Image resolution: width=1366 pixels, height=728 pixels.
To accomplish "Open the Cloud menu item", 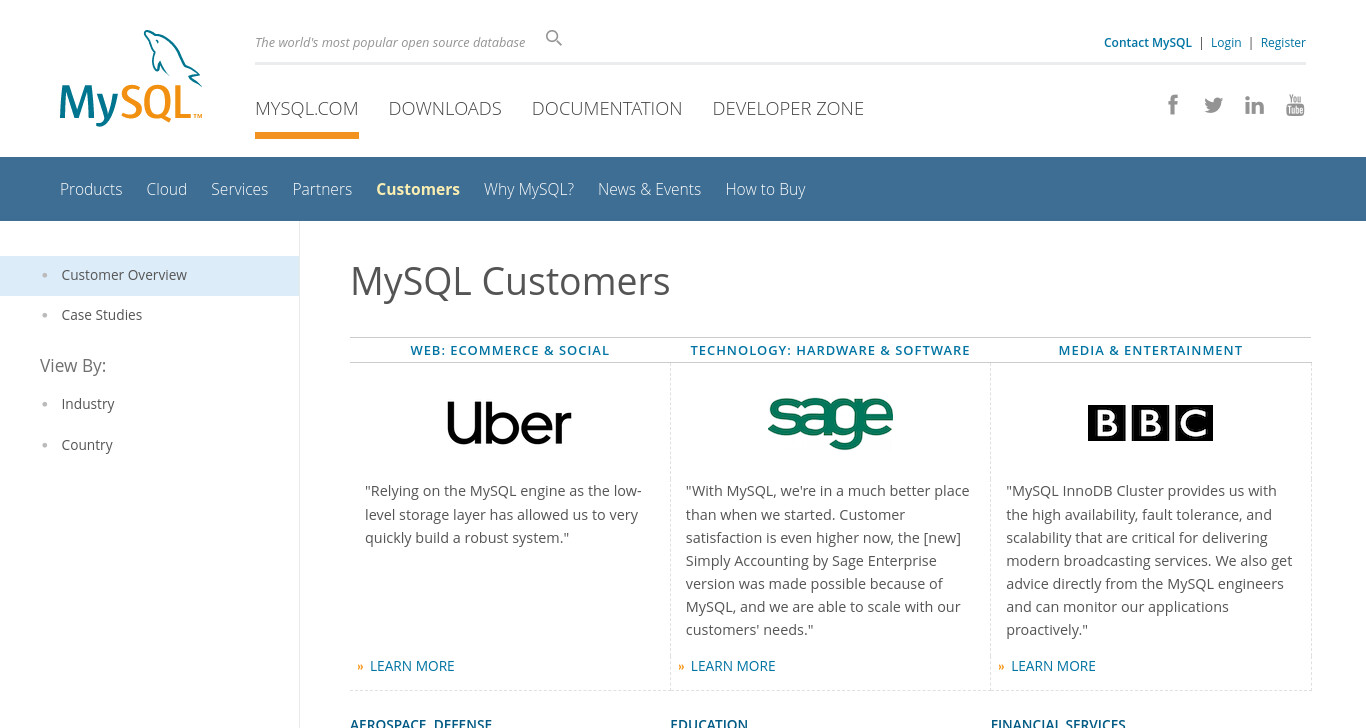I will [x=167, y=189].
